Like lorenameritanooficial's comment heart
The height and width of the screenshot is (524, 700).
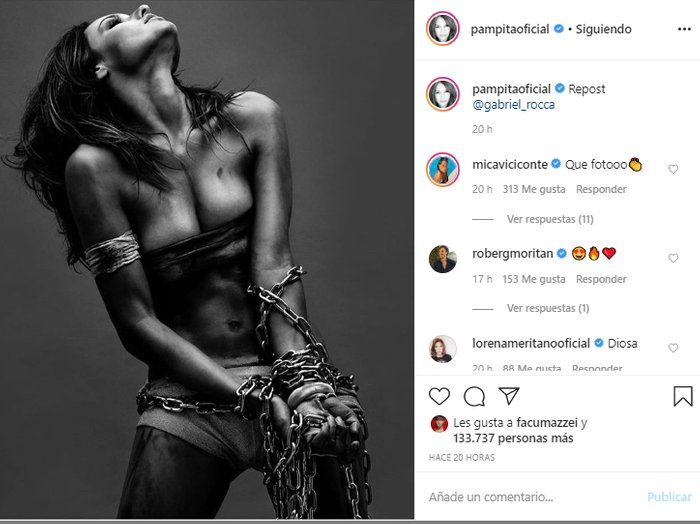673,348
